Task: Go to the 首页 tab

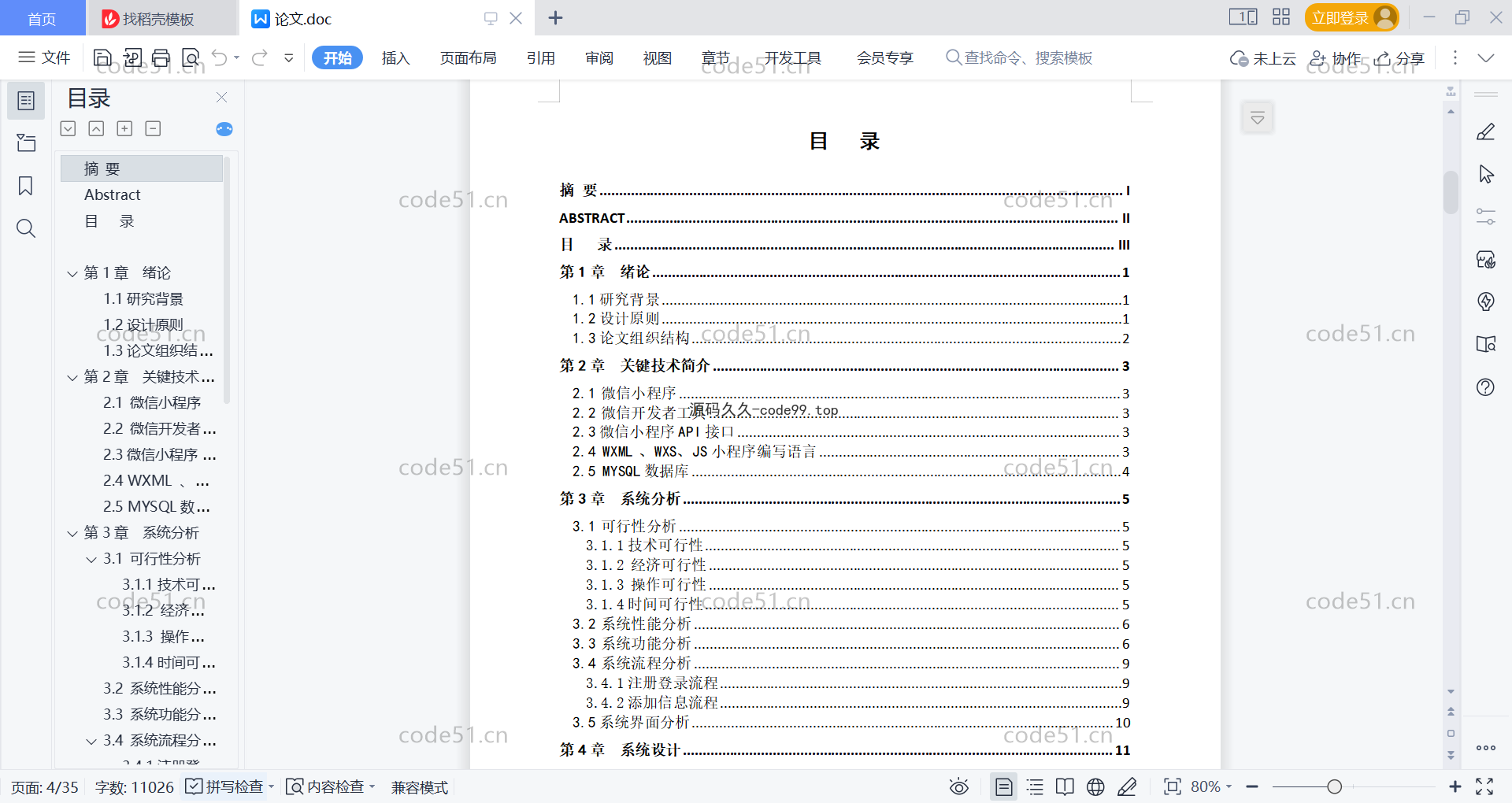Action: pos(42,18)
